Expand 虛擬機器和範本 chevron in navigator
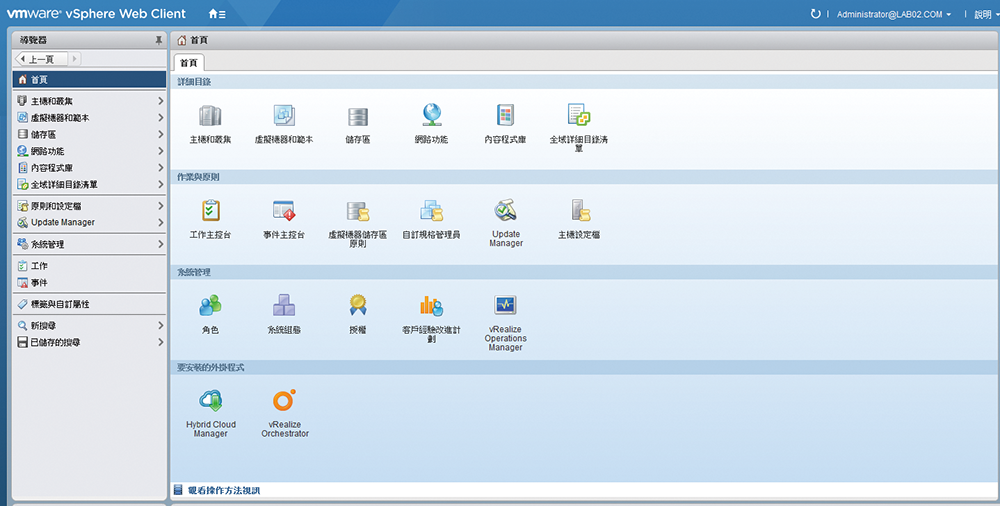 point(160,117)
